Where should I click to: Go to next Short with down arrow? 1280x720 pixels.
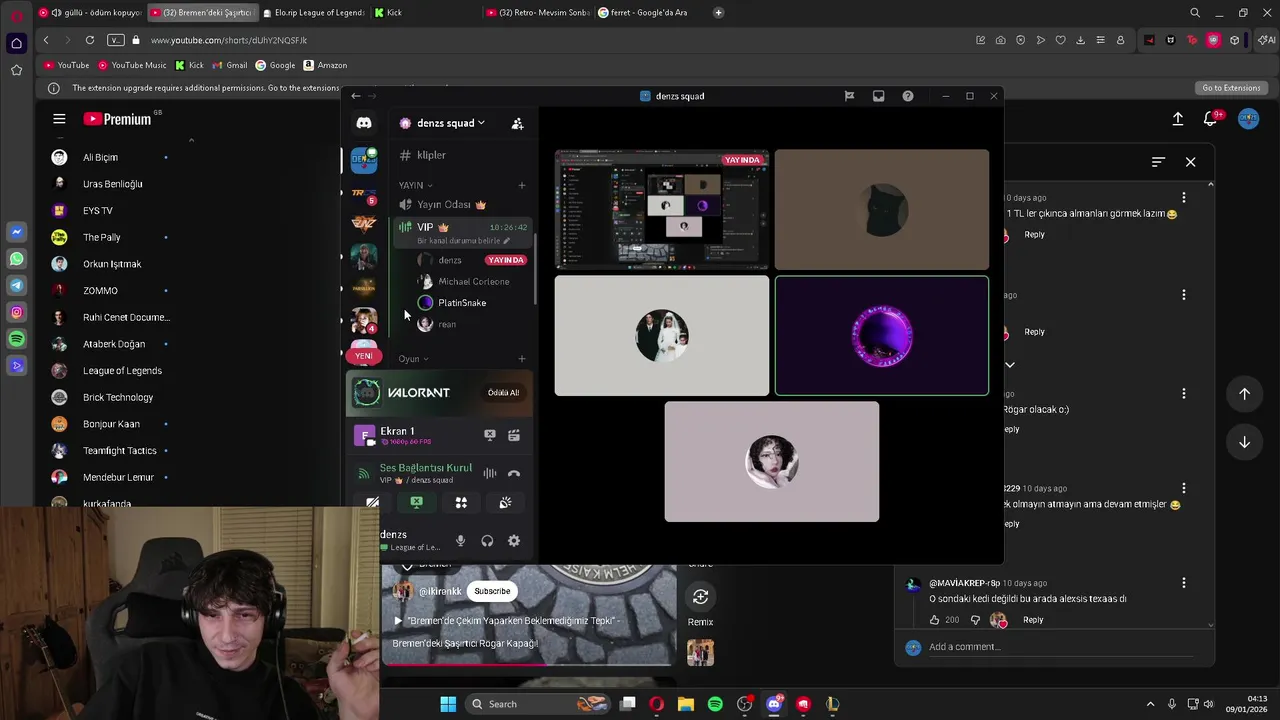click(1244, 442)
